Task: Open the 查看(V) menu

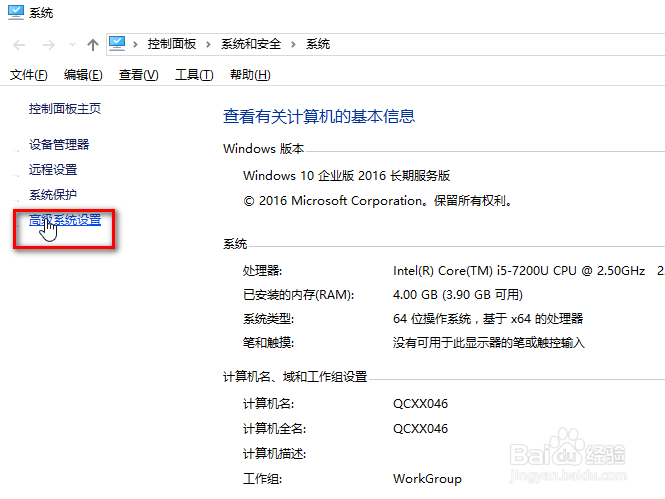Action: click(x=138, y=75)
